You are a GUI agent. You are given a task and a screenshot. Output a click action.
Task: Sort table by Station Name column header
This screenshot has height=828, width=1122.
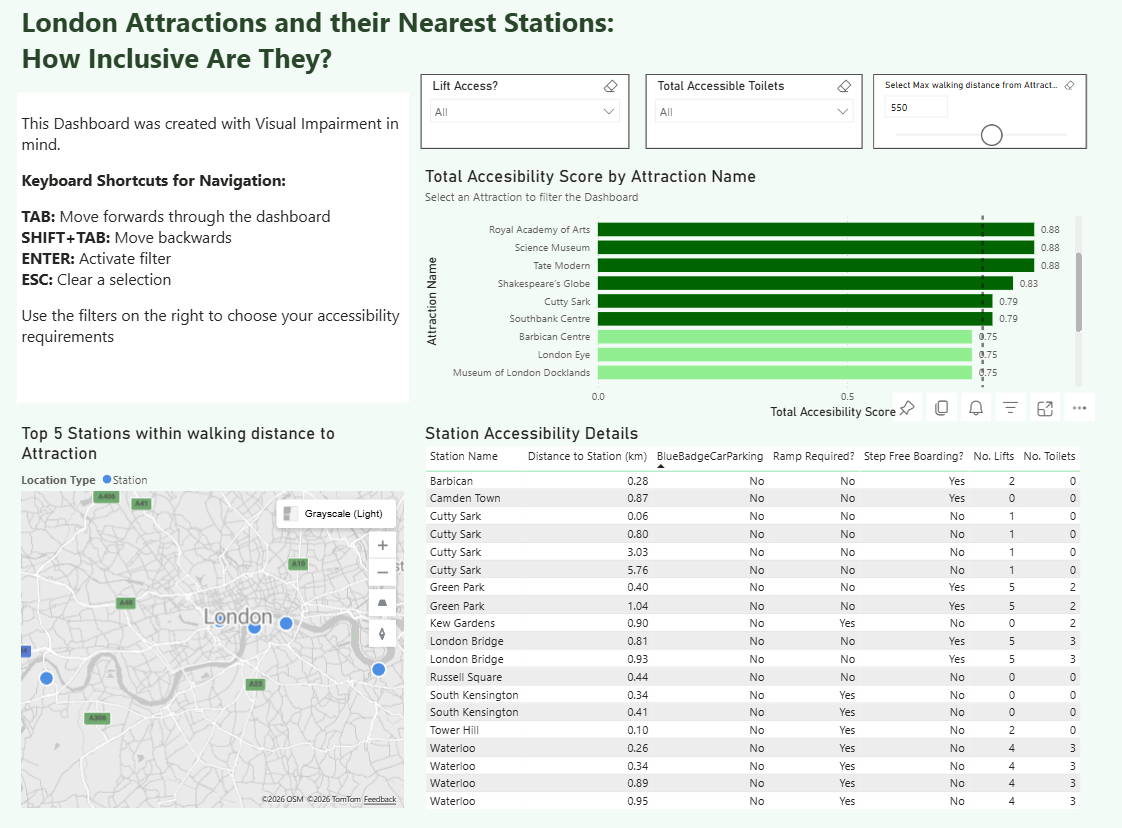tap(463, 457)
